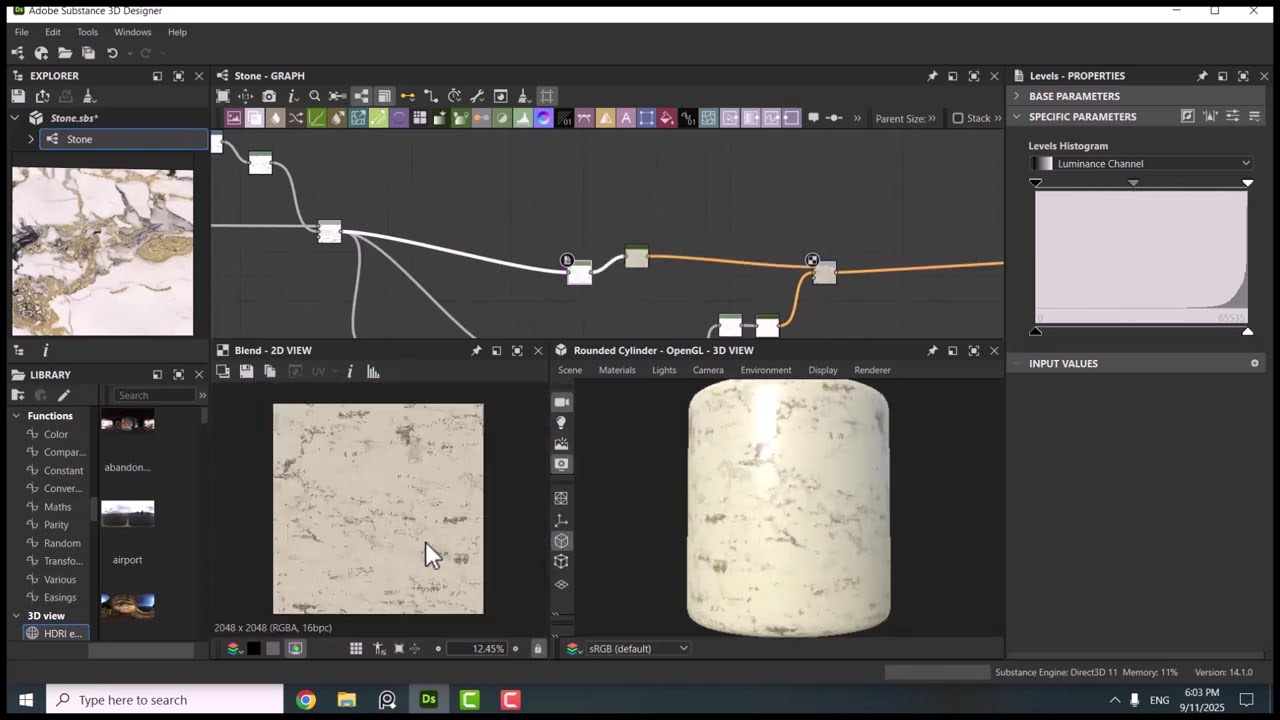Click the save icon in the Explorer panel
1280x720 pixels.
pos(18,96)
